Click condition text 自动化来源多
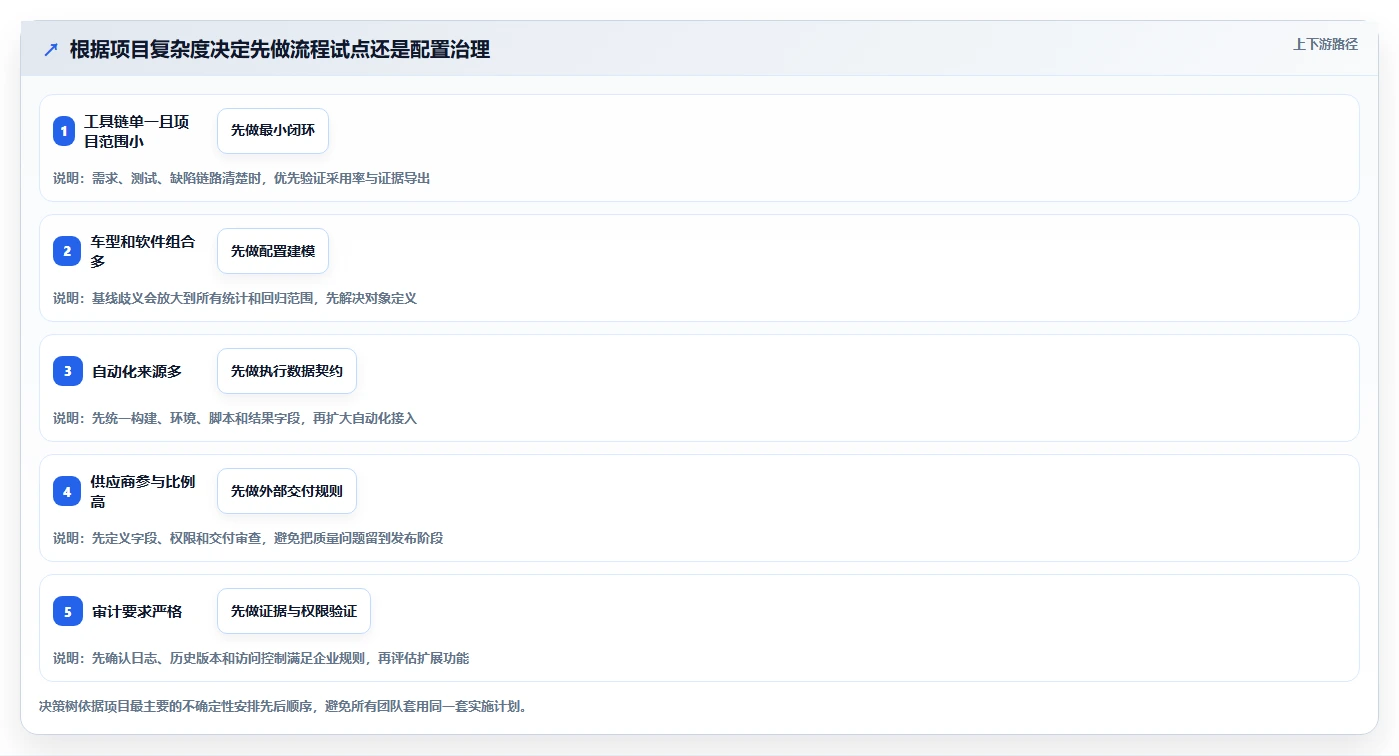 (x=137, y=371)
